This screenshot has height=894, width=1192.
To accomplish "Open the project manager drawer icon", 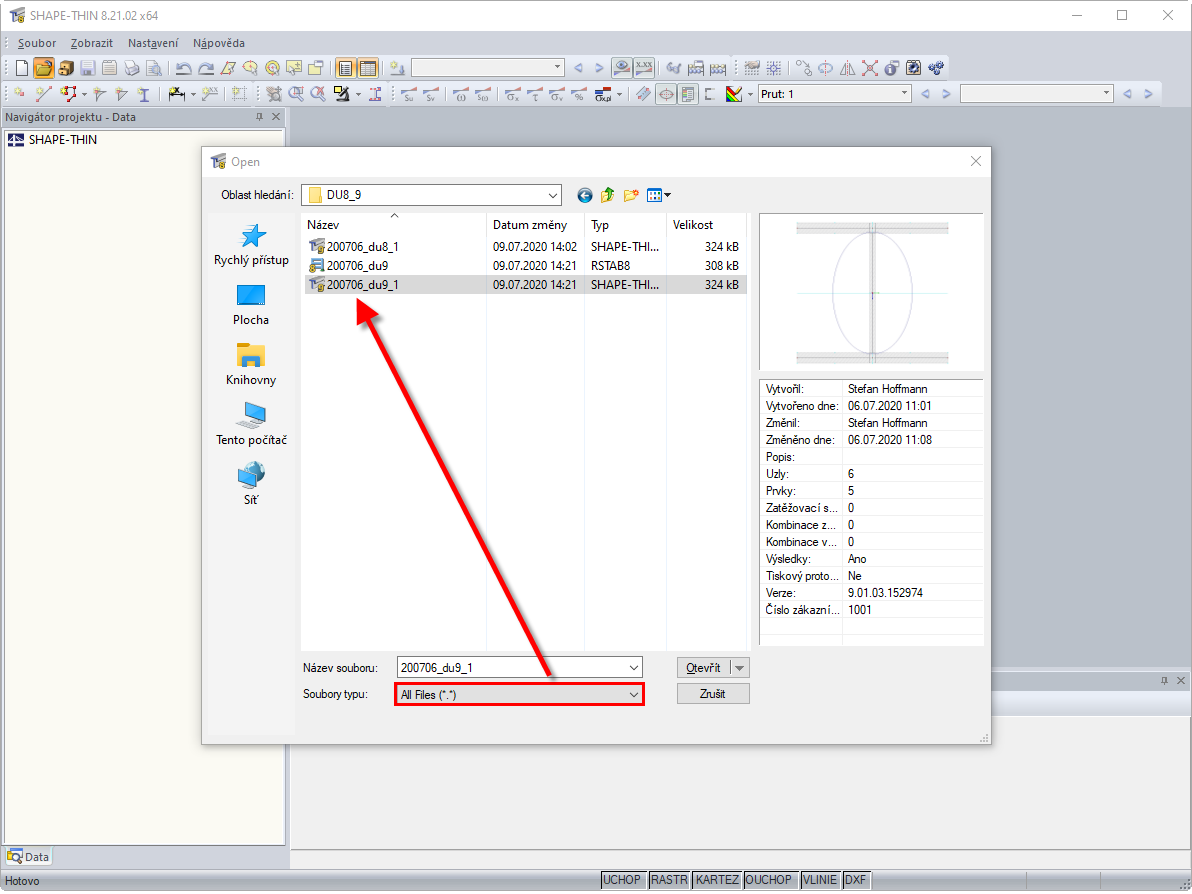I will coord(65,68).
